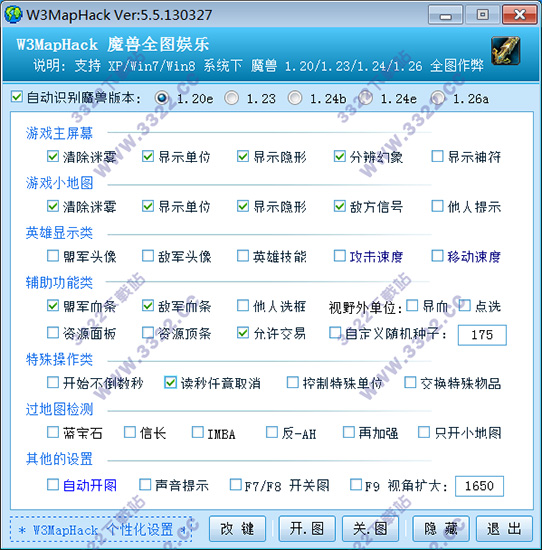Screen dimensions: 542x550
Task: Click the 隐藏 button
Action: (x=441, y=529)
